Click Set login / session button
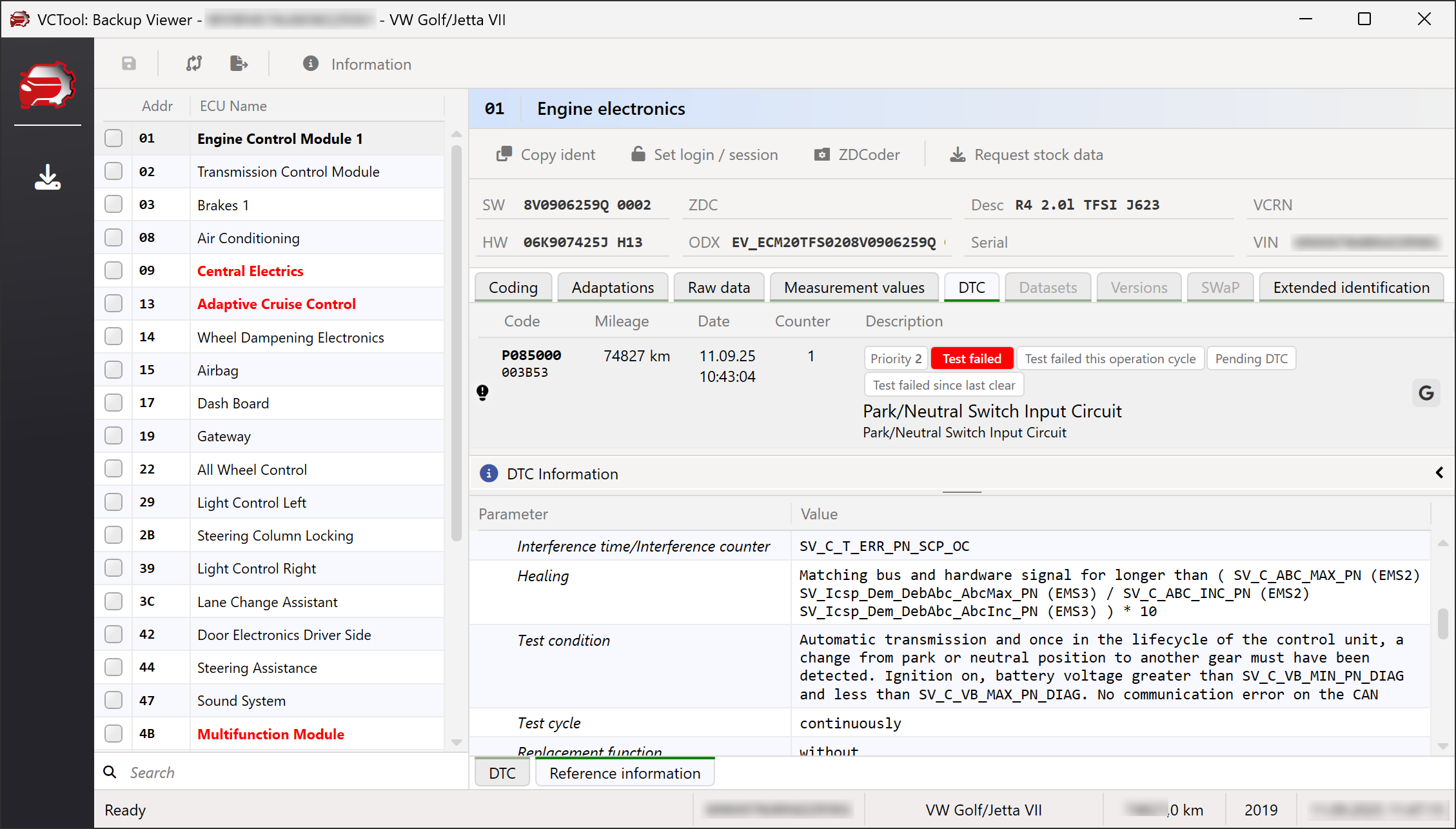The image size is (1456, 829). click(x=705, y=155)
